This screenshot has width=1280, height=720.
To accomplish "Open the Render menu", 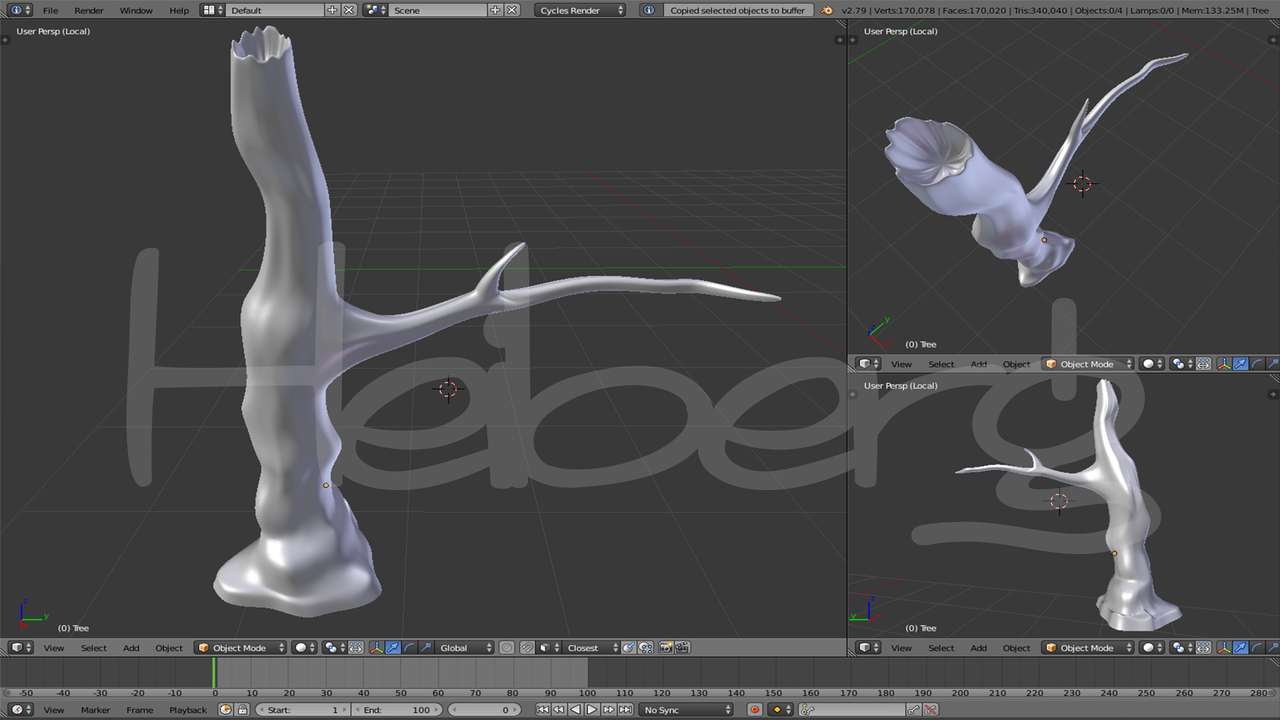I will pos(89,10).
